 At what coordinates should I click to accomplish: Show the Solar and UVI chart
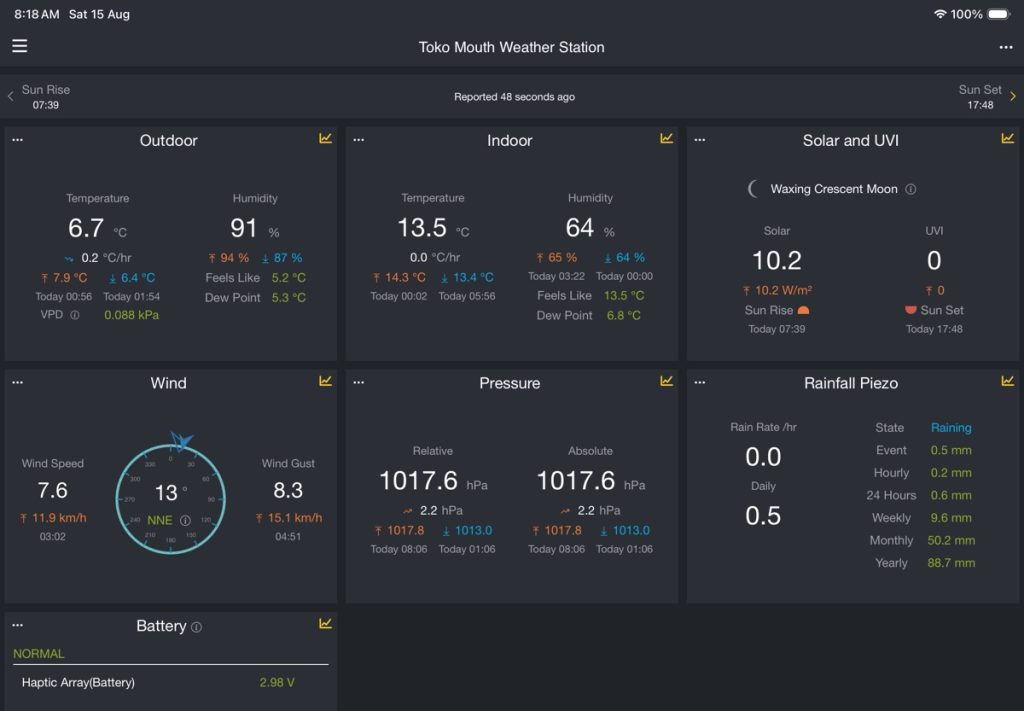[x=1008, y=138]
